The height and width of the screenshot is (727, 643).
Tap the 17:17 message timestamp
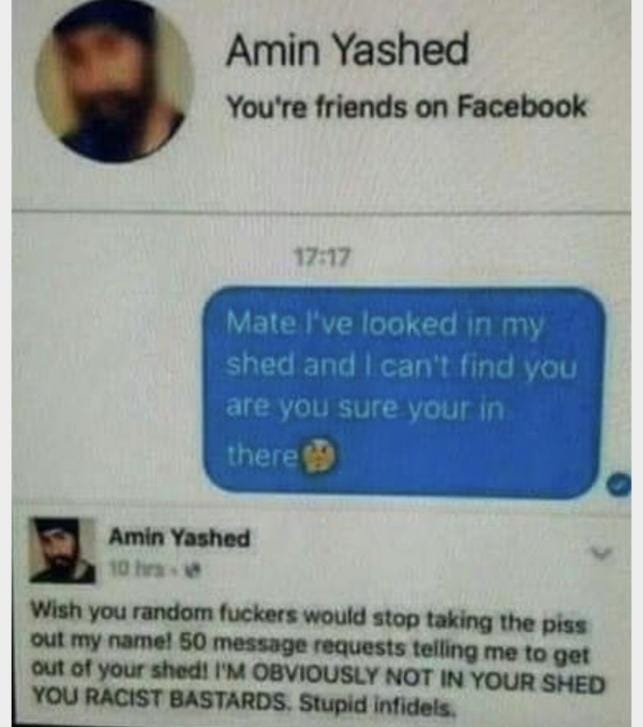pos(324,258)
